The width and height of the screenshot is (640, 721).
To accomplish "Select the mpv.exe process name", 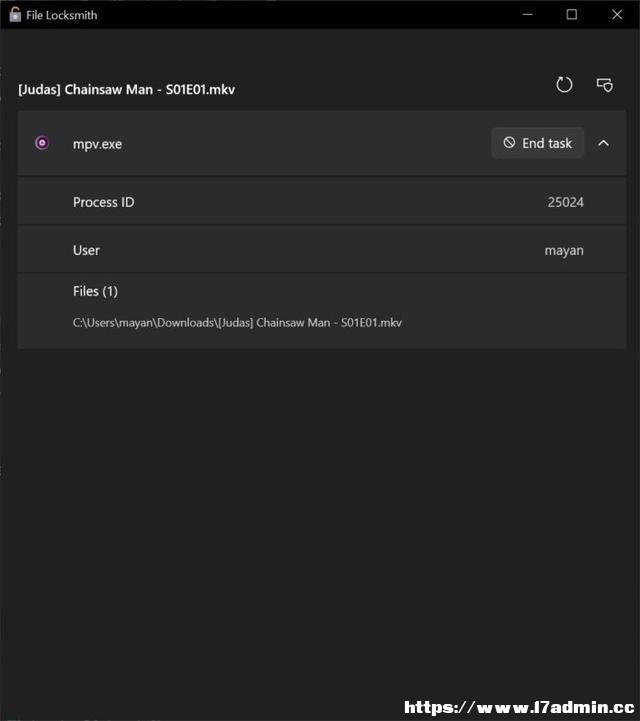I will coord(97,144).
